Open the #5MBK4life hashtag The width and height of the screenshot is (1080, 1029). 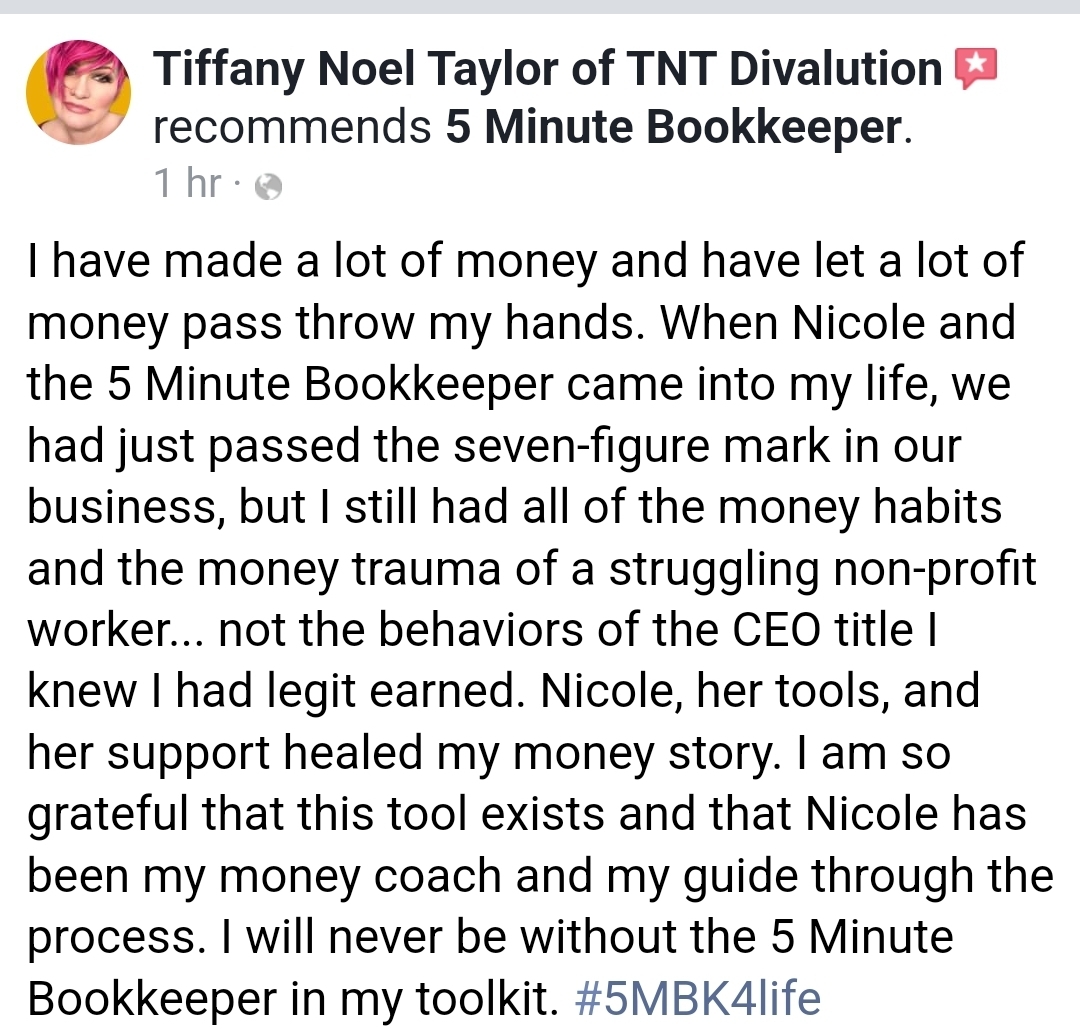click(697, 997)
